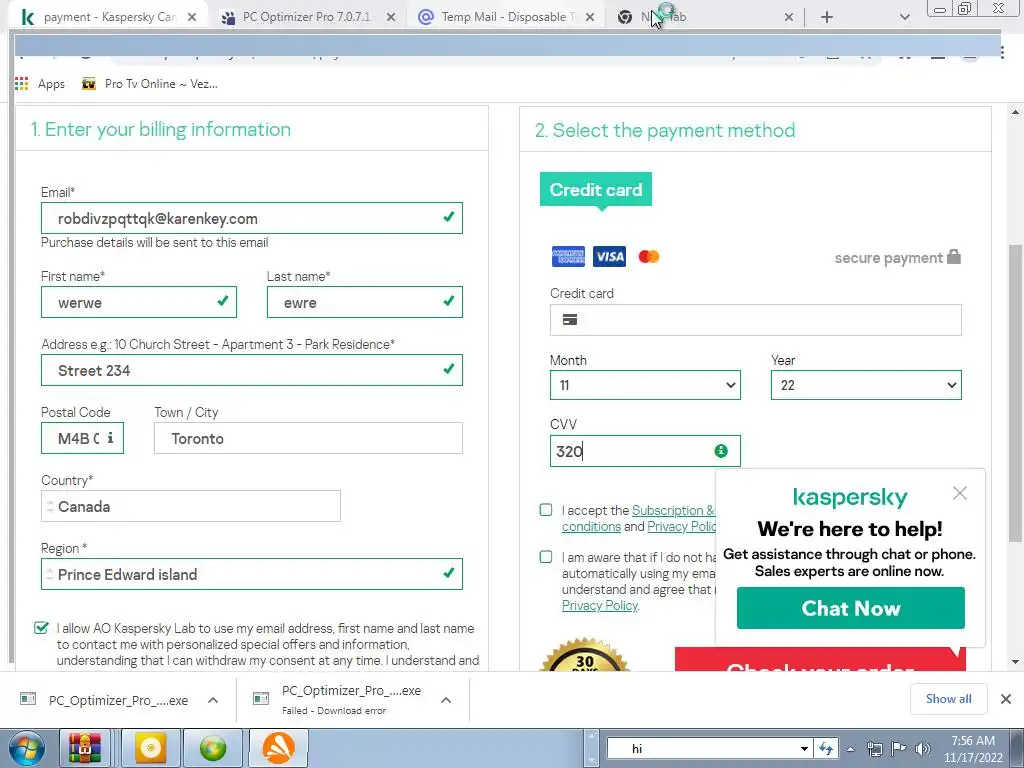Screen dimensions: 1024x768
Task: Click the Mastercard logo
Action: click(649, 257)
